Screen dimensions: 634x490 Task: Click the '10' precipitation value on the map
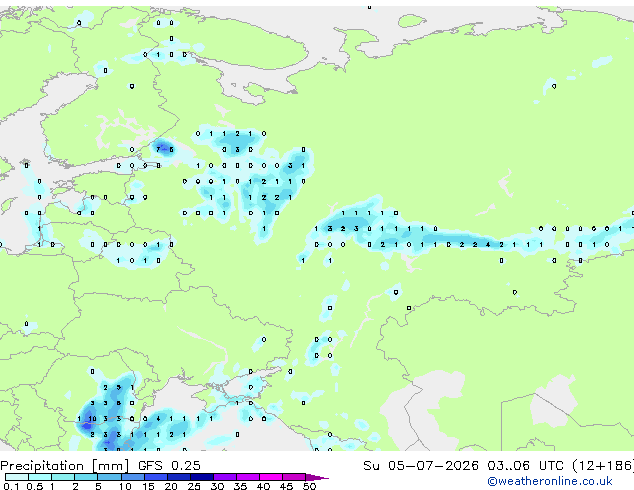(92, 419)
